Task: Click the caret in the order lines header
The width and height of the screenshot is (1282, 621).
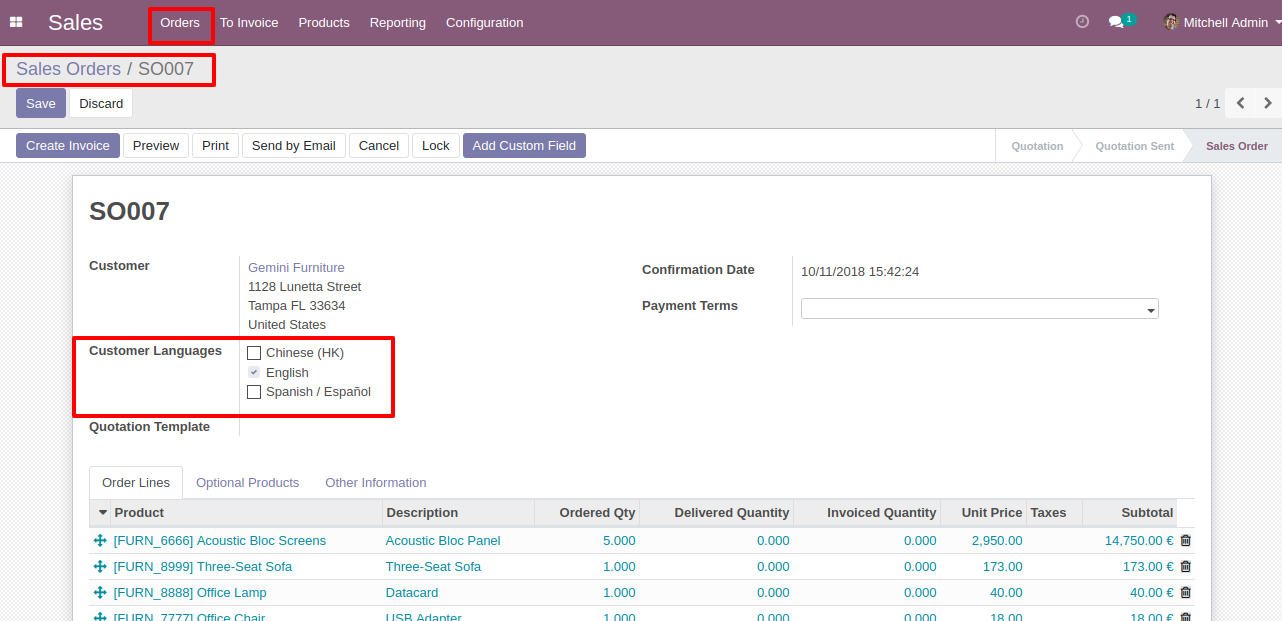Action: tap(102, 513)
